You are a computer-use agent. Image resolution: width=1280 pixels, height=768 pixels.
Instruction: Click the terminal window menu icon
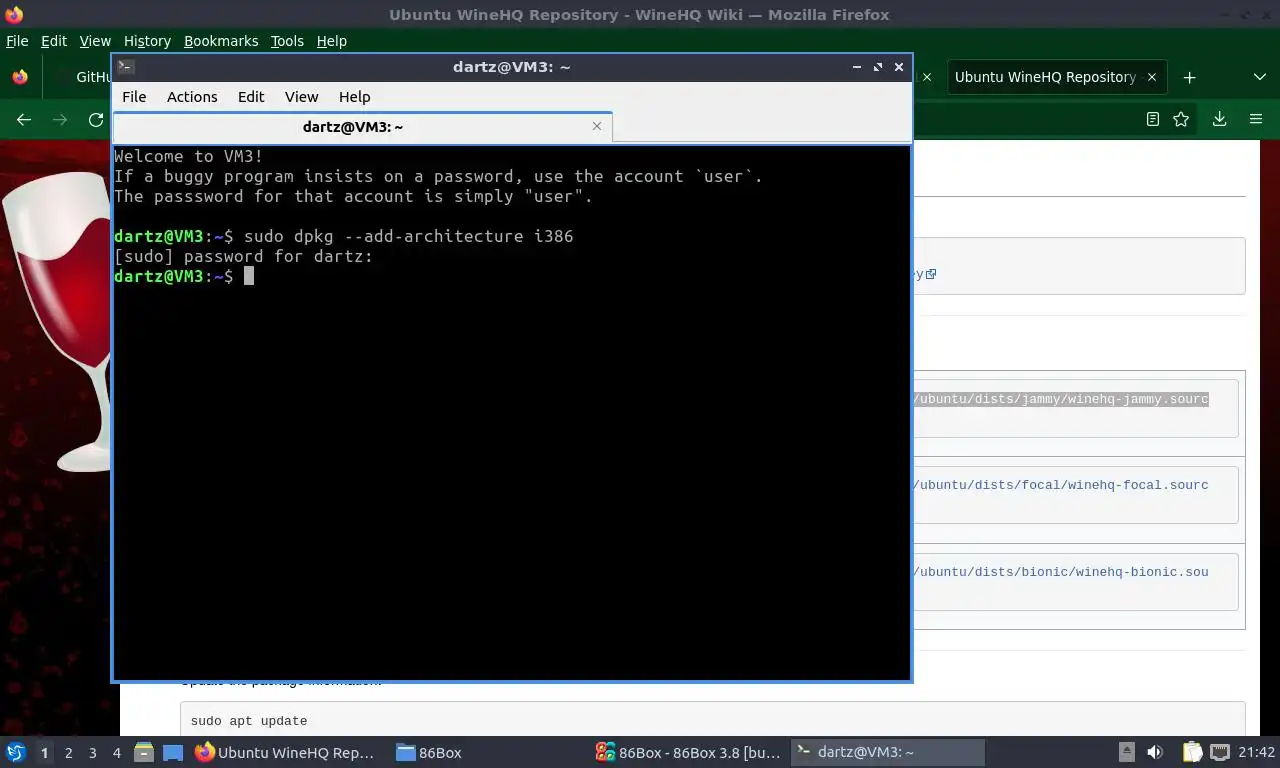[126, 67]
